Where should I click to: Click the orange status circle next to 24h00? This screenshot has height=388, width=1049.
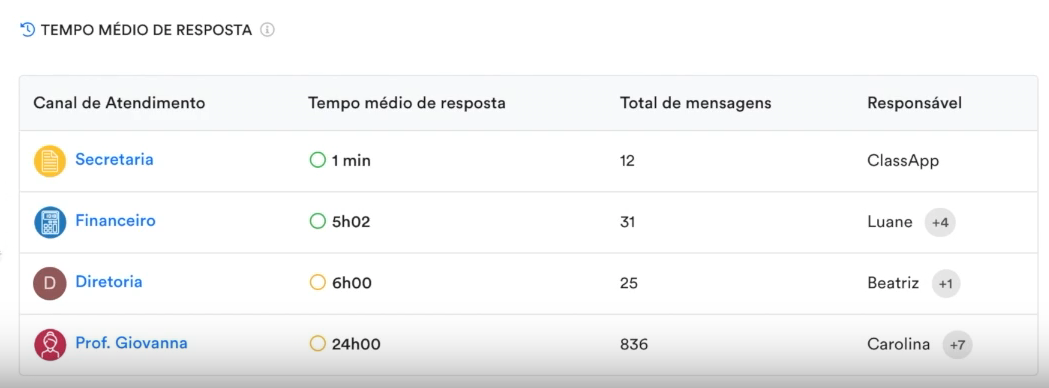pyautogui.click(x=318, y=344)
